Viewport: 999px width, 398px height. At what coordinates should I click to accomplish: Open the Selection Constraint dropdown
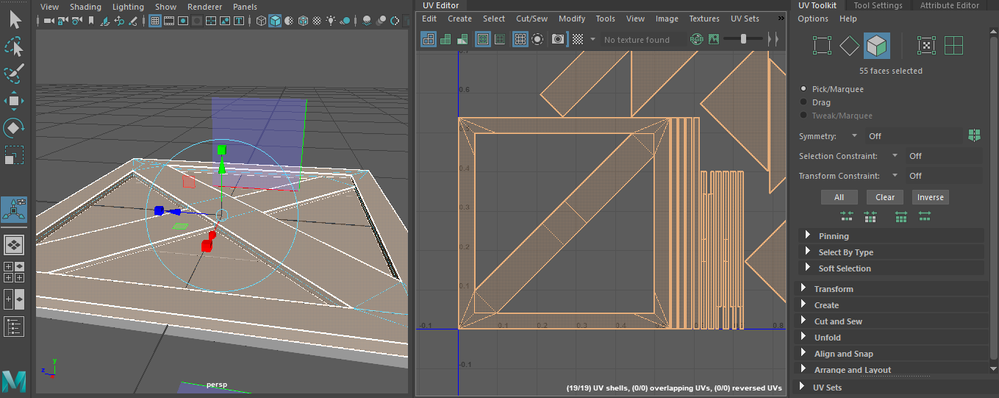(895, 156)
